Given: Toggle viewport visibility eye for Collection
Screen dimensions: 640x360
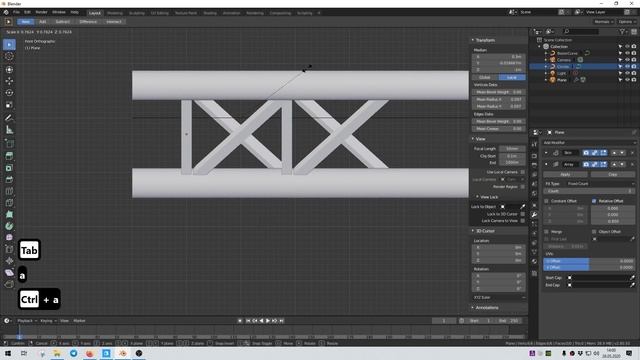Looking at the screenshot, I should [627, 47].
